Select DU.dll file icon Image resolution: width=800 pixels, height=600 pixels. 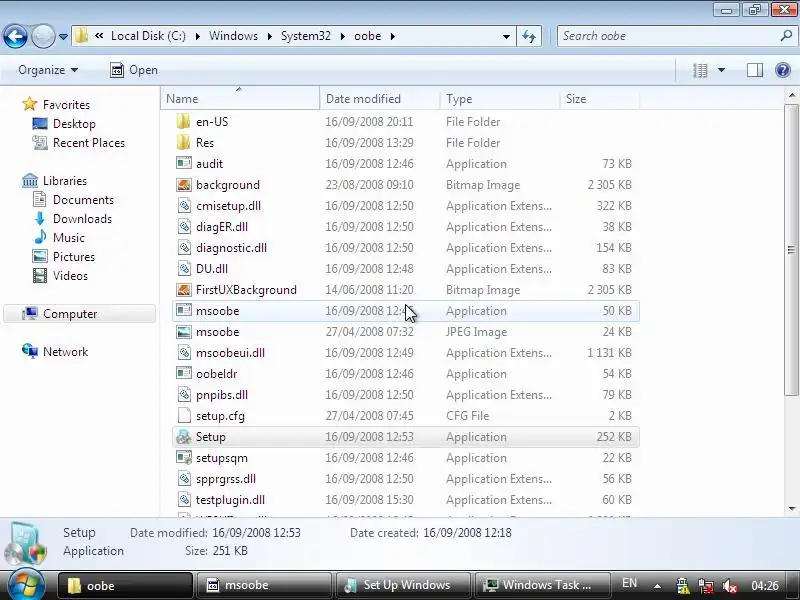pos(184,268)
